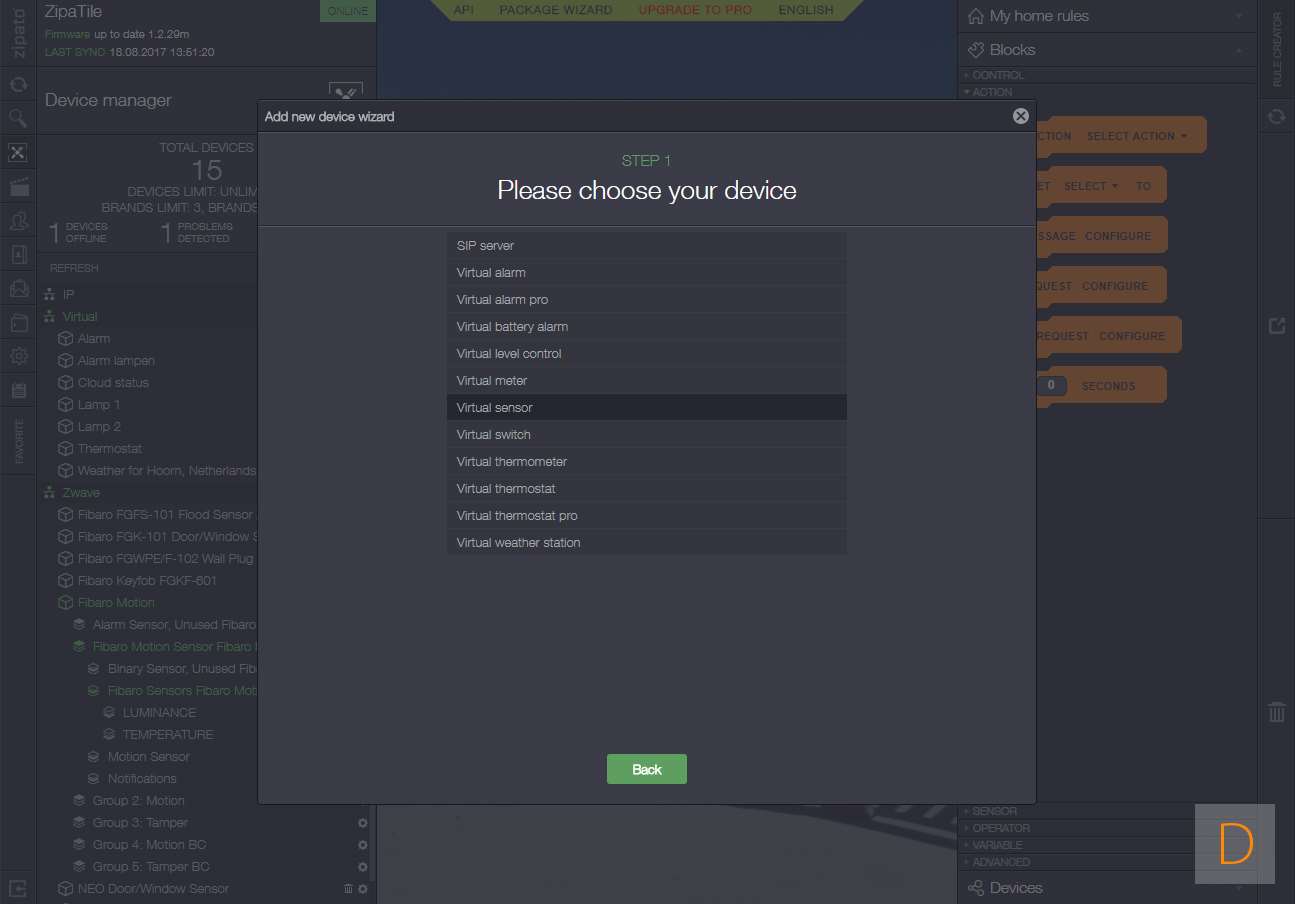Click the logout icon at sidebar bottom
Viewport: 1295px width, 904px height.
(18, 887)
